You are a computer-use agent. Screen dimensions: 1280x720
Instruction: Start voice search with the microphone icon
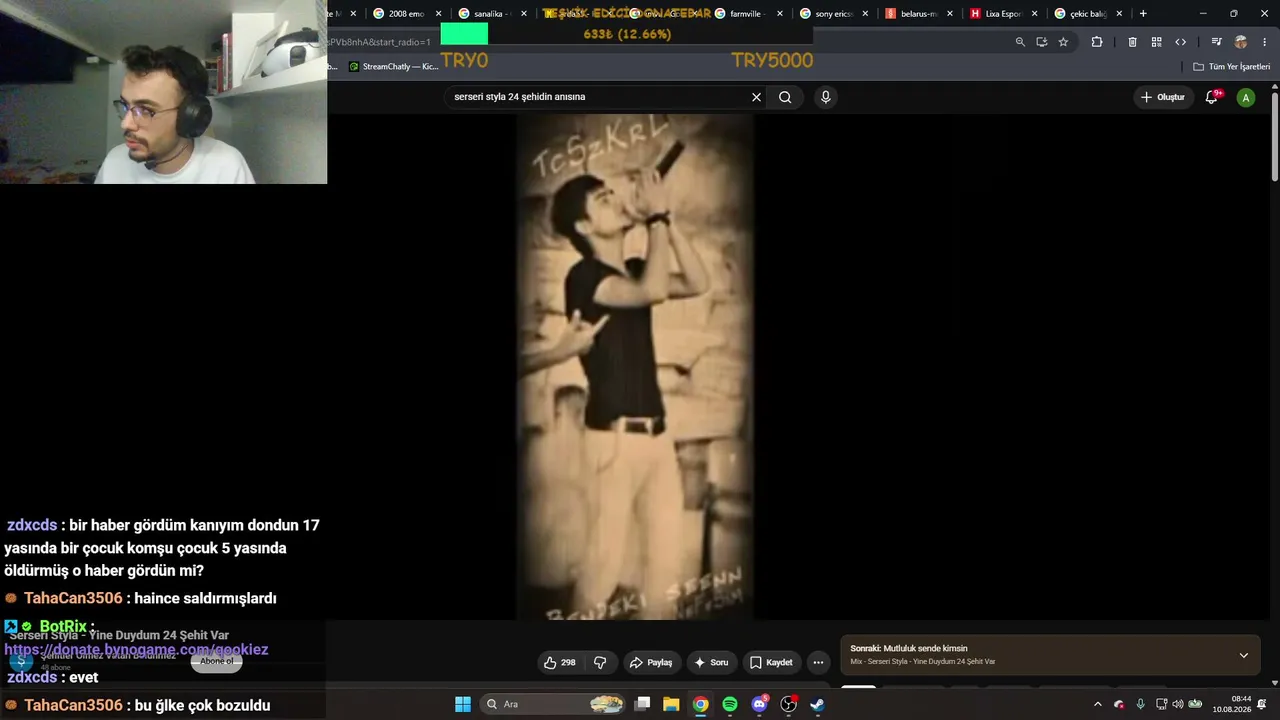point(825,97)
